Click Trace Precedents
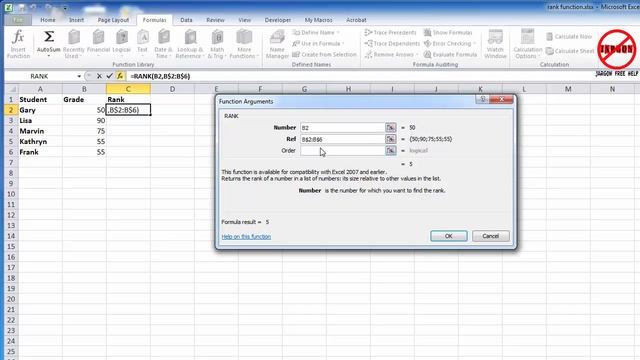The height and width of the screenshot is (360, 640). tap(391, 32)
